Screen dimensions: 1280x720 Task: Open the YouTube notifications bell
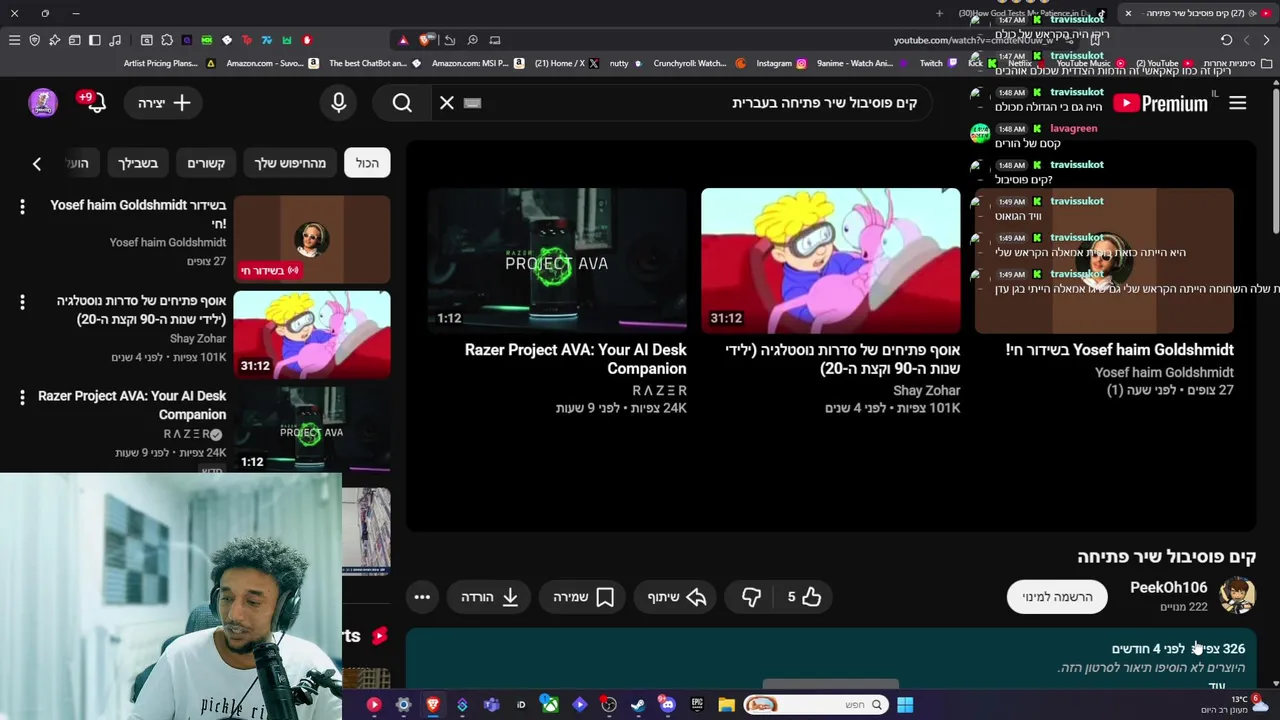pos(96,103)
